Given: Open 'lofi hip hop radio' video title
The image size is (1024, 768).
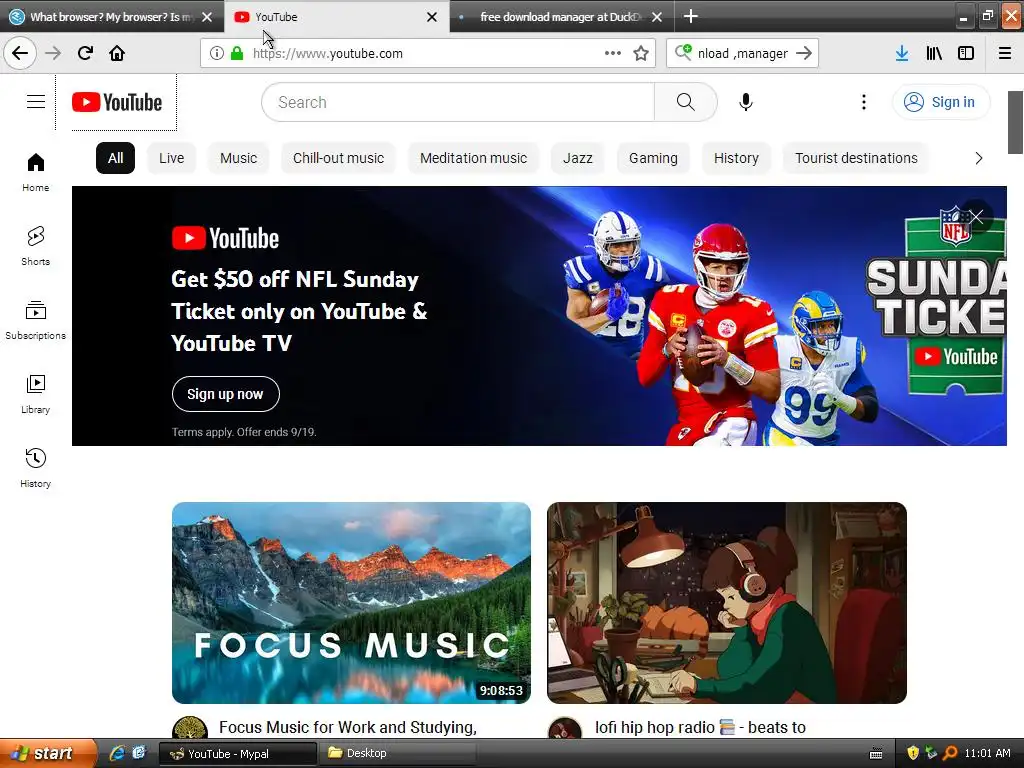Looking at the screenshot, I should 700,727.
